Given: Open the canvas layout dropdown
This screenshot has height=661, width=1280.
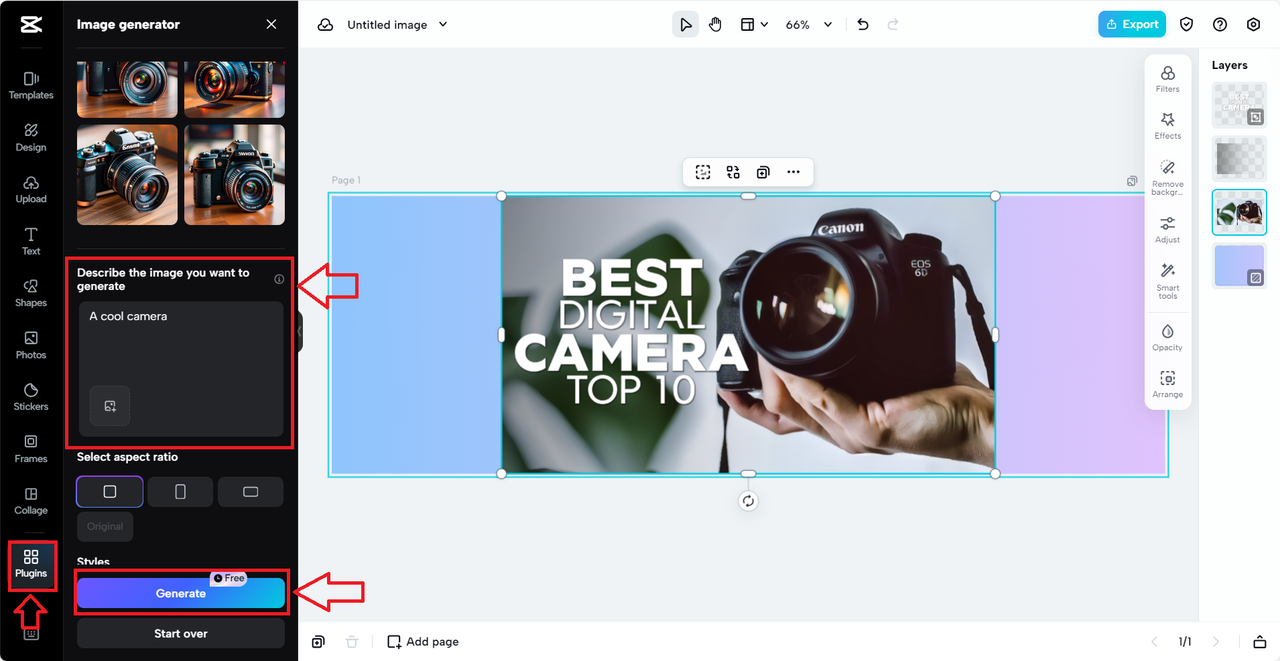Looking at the screenshot, I should coord(754,25).
